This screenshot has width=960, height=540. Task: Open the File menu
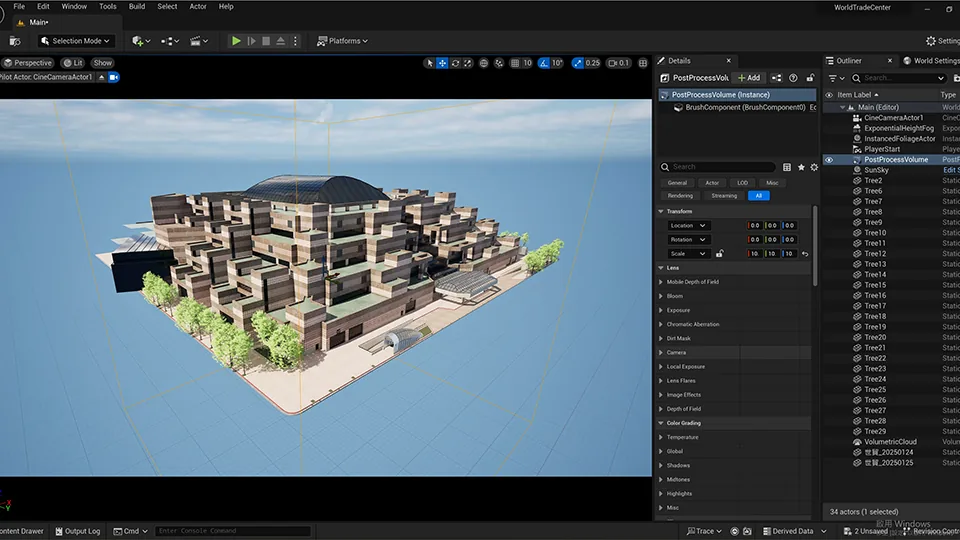tap(19, 7)
